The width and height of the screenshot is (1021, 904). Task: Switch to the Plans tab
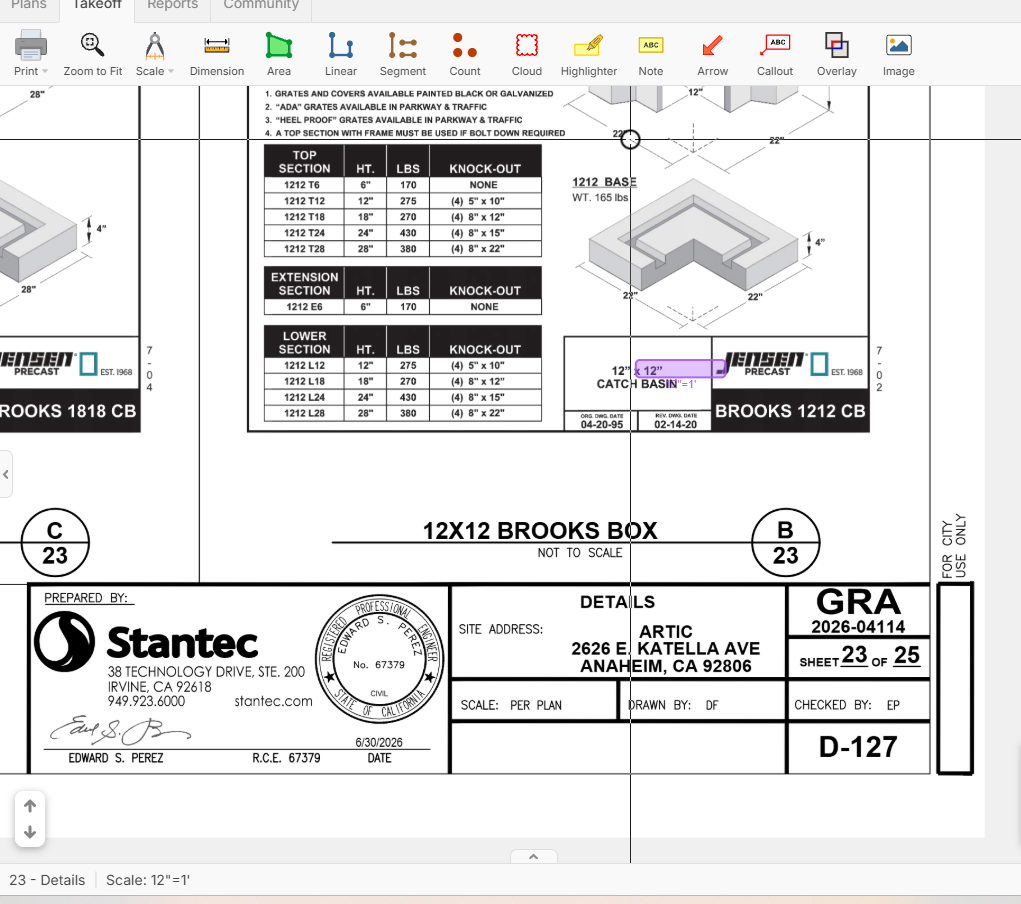[x=29, y=5]
